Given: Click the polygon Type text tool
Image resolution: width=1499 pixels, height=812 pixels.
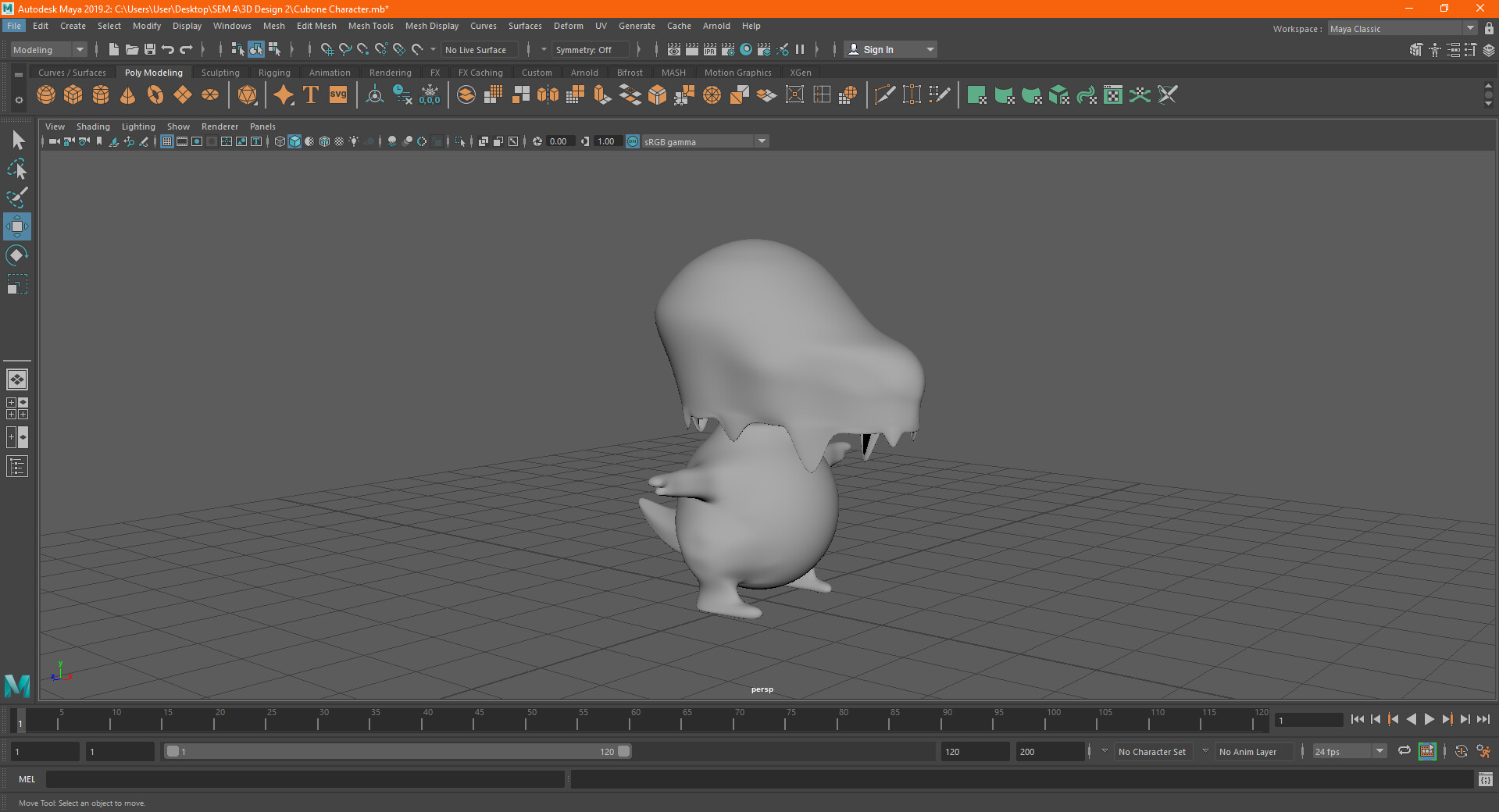Looking at the screenshot, I should [x=311, y=95].
